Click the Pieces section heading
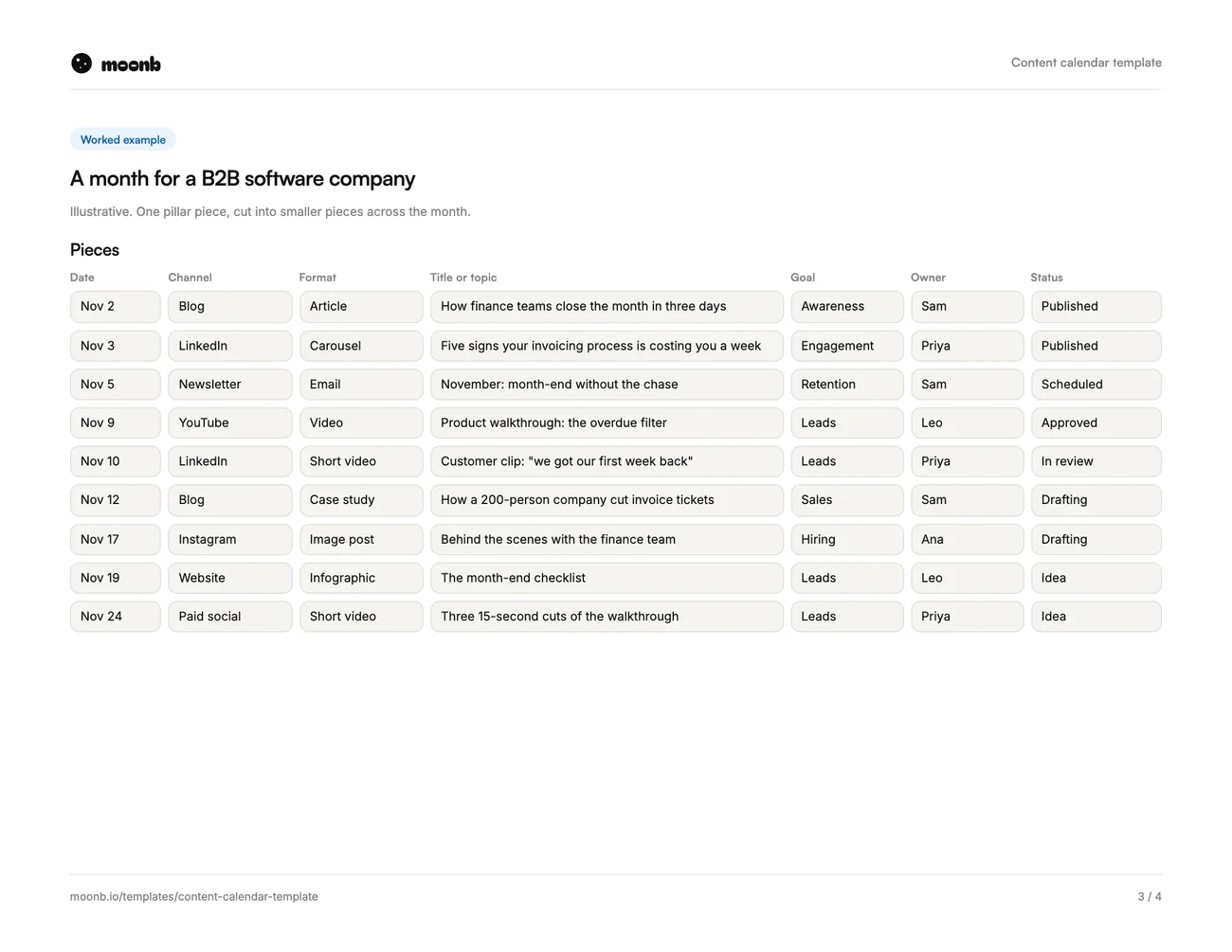This screenshot has width=1232, height=952. click(95, 250)
